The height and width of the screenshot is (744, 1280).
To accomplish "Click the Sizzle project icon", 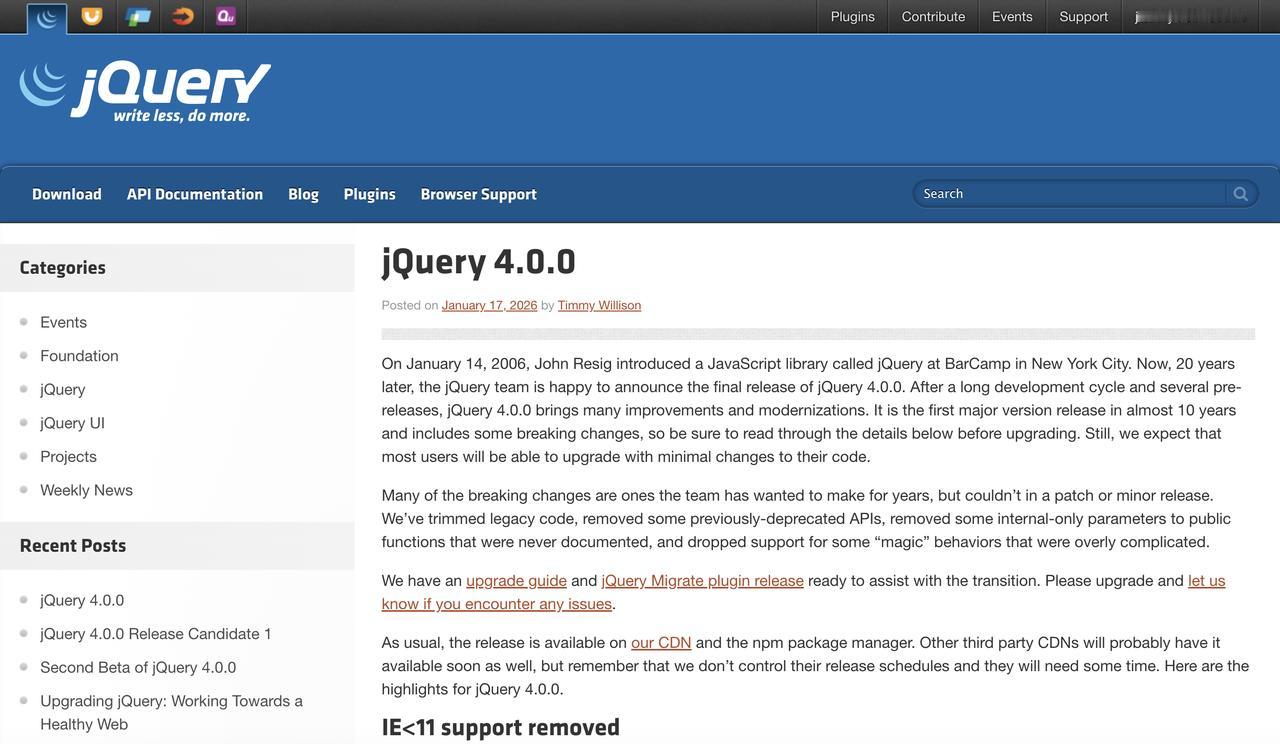I will coord(181,16).
